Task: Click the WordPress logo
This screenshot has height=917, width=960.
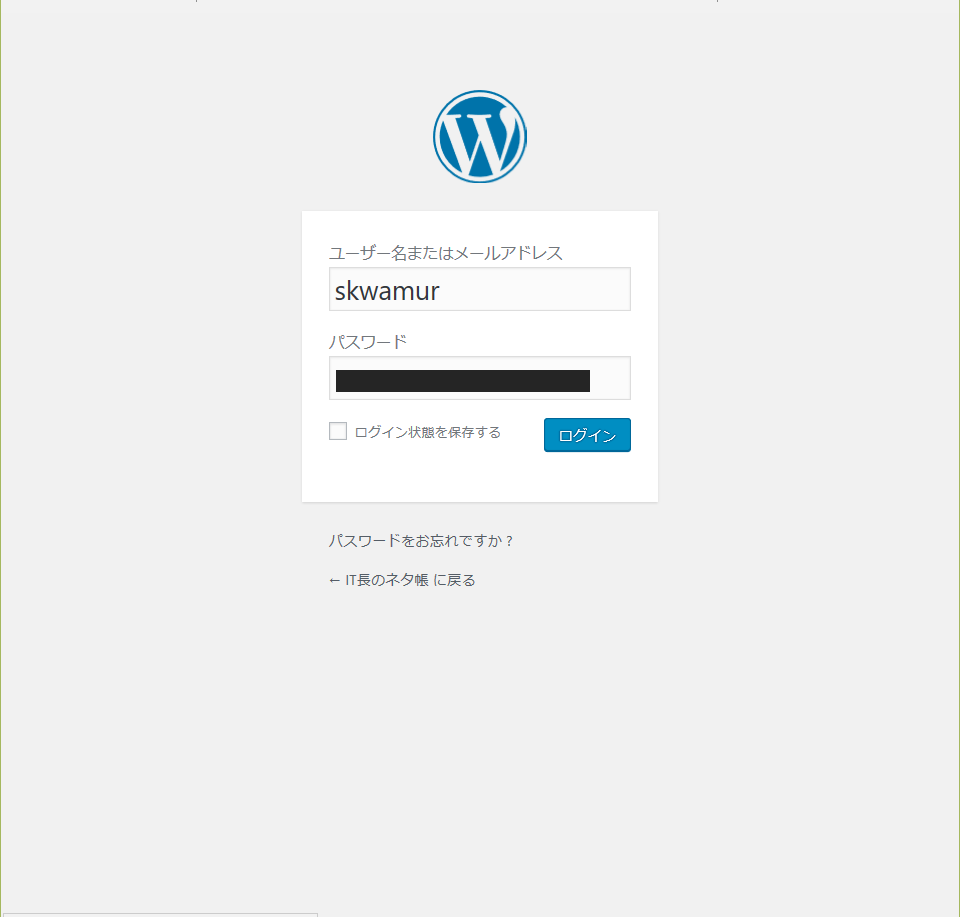Action: (480, 137)
